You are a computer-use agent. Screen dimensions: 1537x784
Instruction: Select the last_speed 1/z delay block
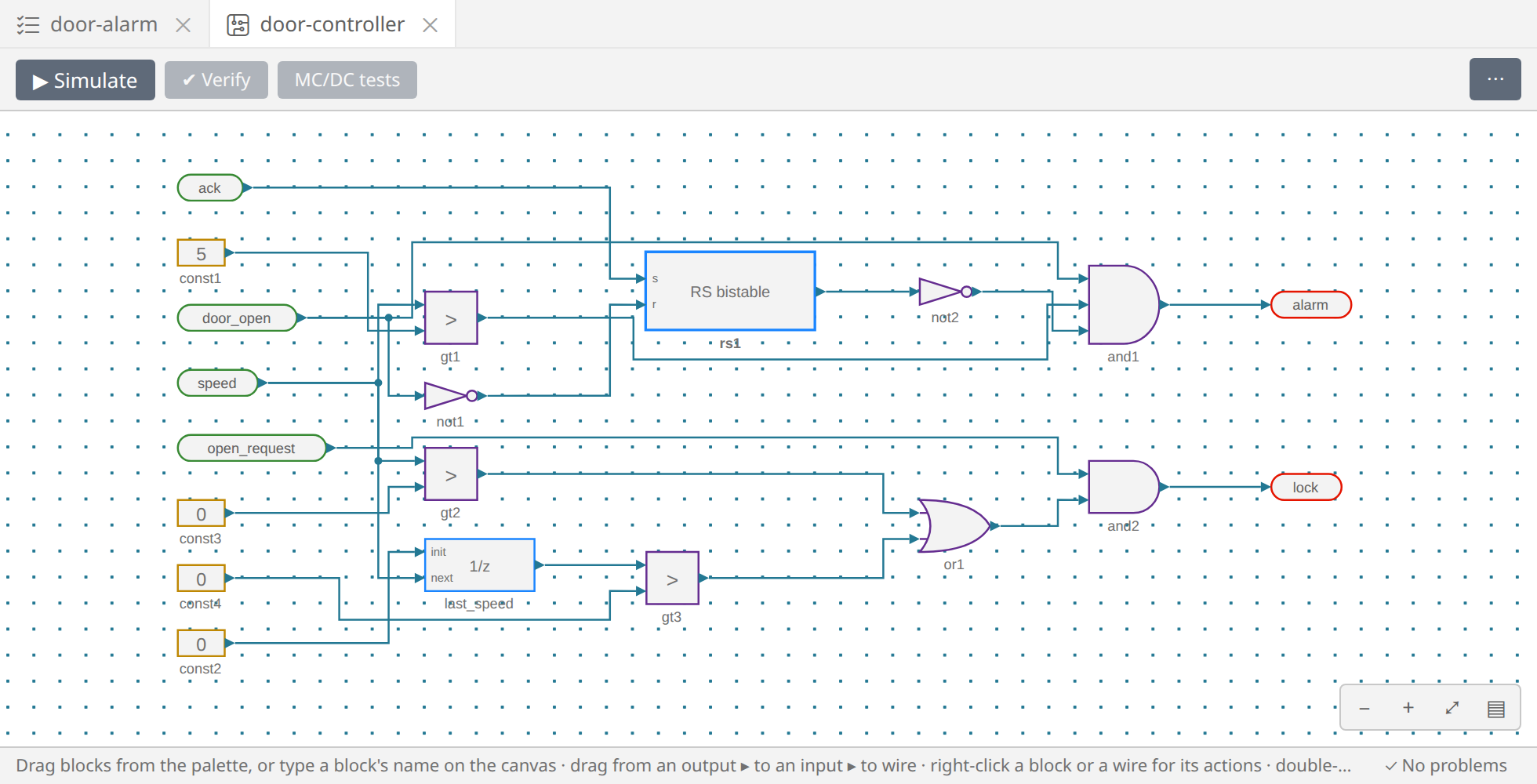480,565
